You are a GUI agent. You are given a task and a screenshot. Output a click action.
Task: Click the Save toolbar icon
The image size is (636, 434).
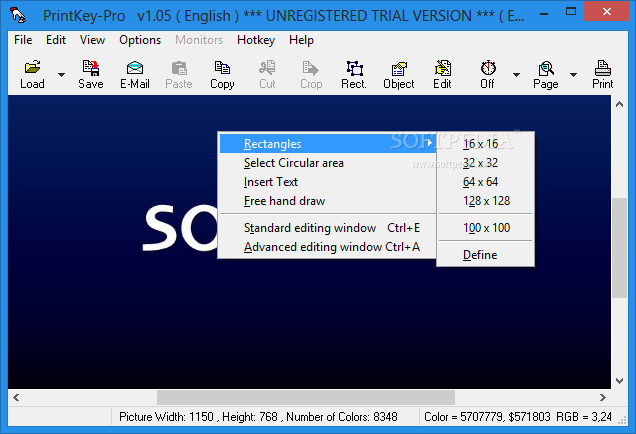tap(90, 68)
